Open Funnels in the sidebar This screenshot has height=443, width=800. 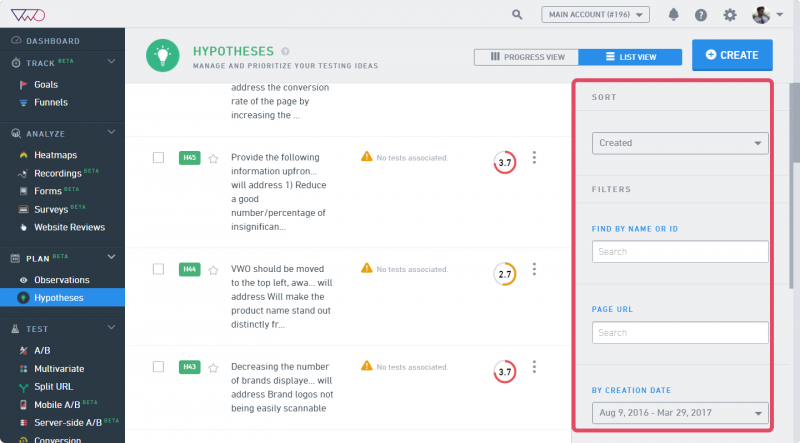tap(51, 103)
